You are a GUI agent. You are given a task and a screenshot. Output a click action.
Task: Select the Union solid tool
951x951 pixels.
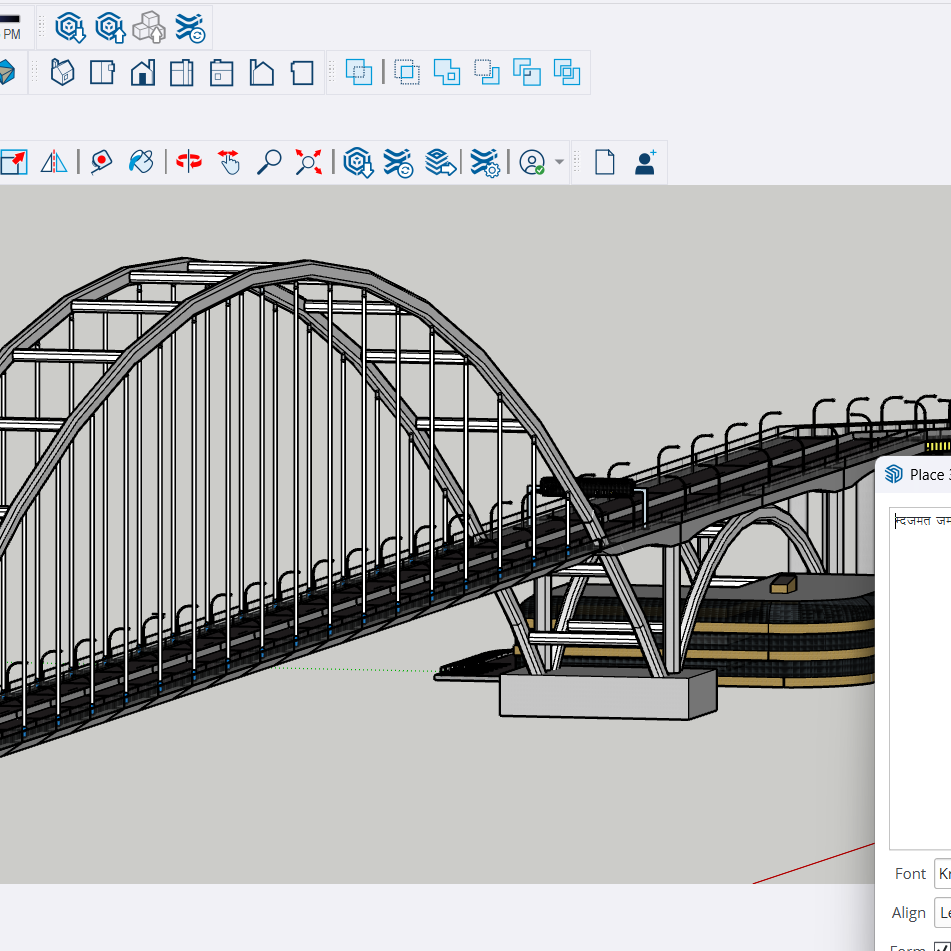point(447,72)
